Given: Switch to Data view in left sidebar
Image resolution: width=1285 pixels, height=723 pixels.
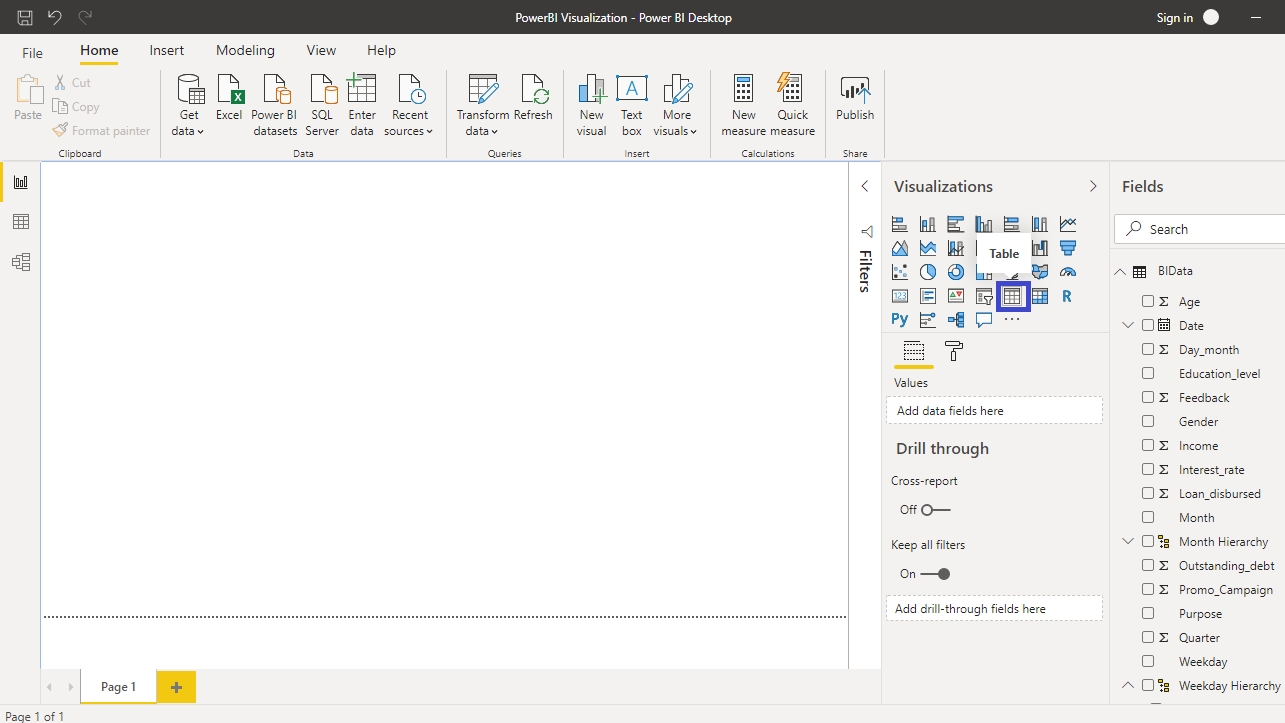Looking at the screenshot, I should click(20, 222).
